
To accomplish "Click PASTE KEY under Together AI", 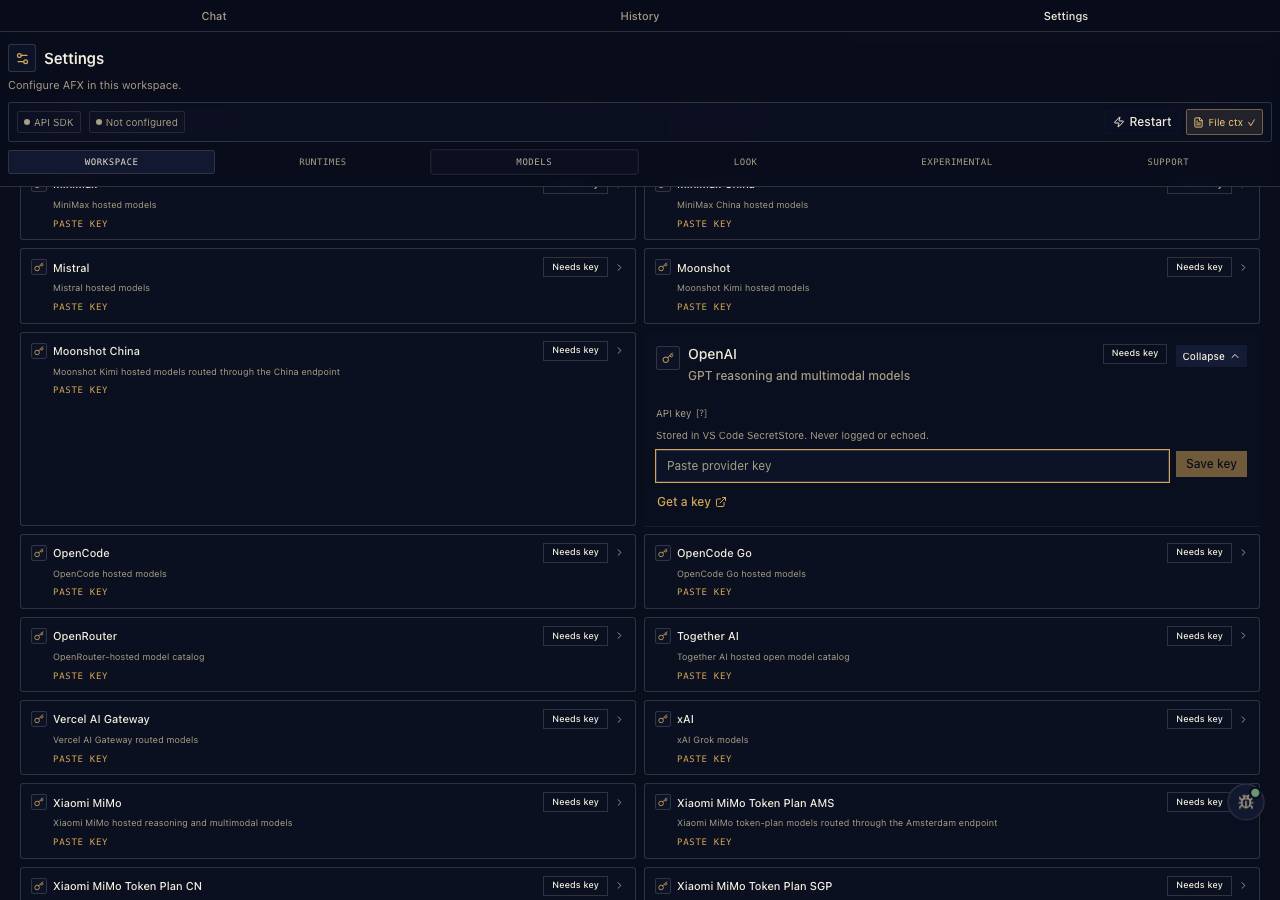I will click(704, 676).
